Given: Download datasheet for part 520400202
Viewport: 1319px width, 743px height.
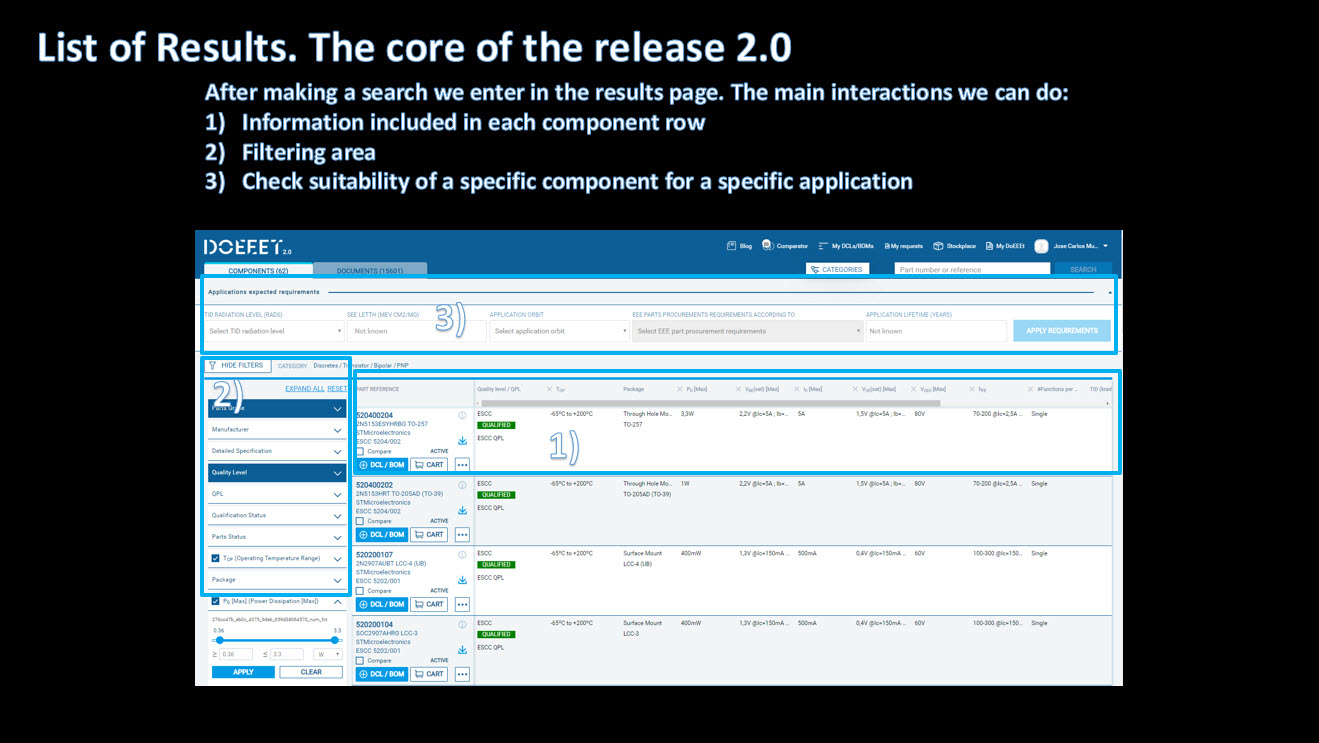Looking at the screenshot, I should 462,511.
